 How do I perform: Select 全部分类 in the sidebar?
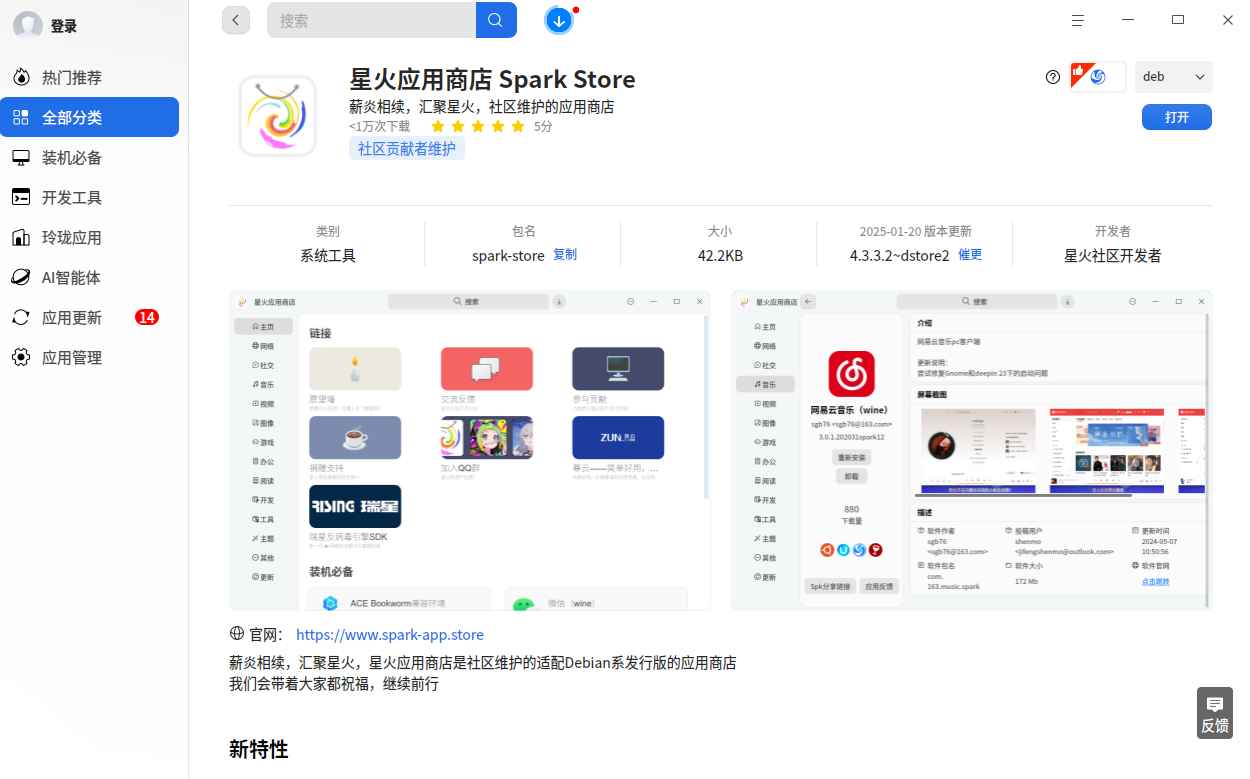pos(90,117)
